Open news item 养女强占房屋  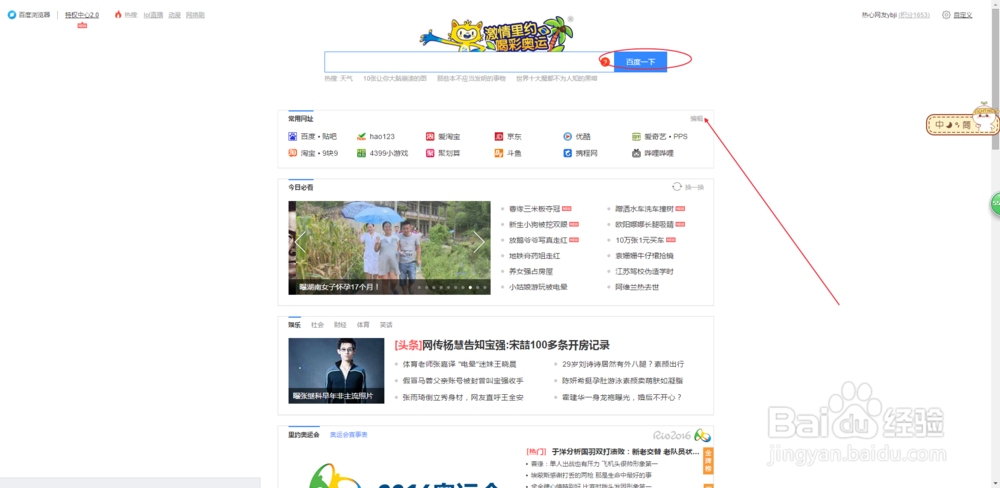(530, 271)
